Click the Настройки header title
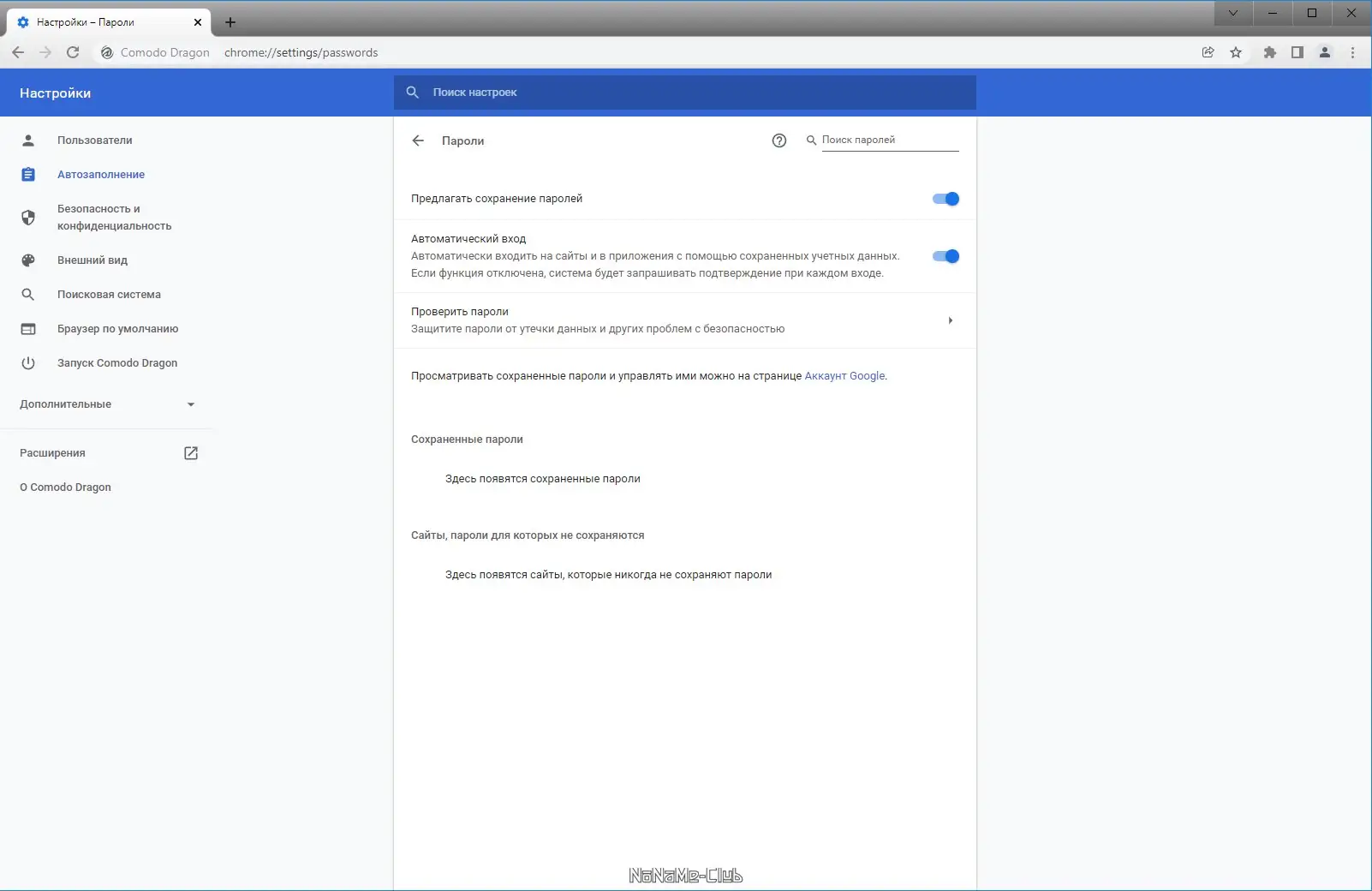Screen dimensions: 1372x891 pyautogui.click(x=56, y=93)
